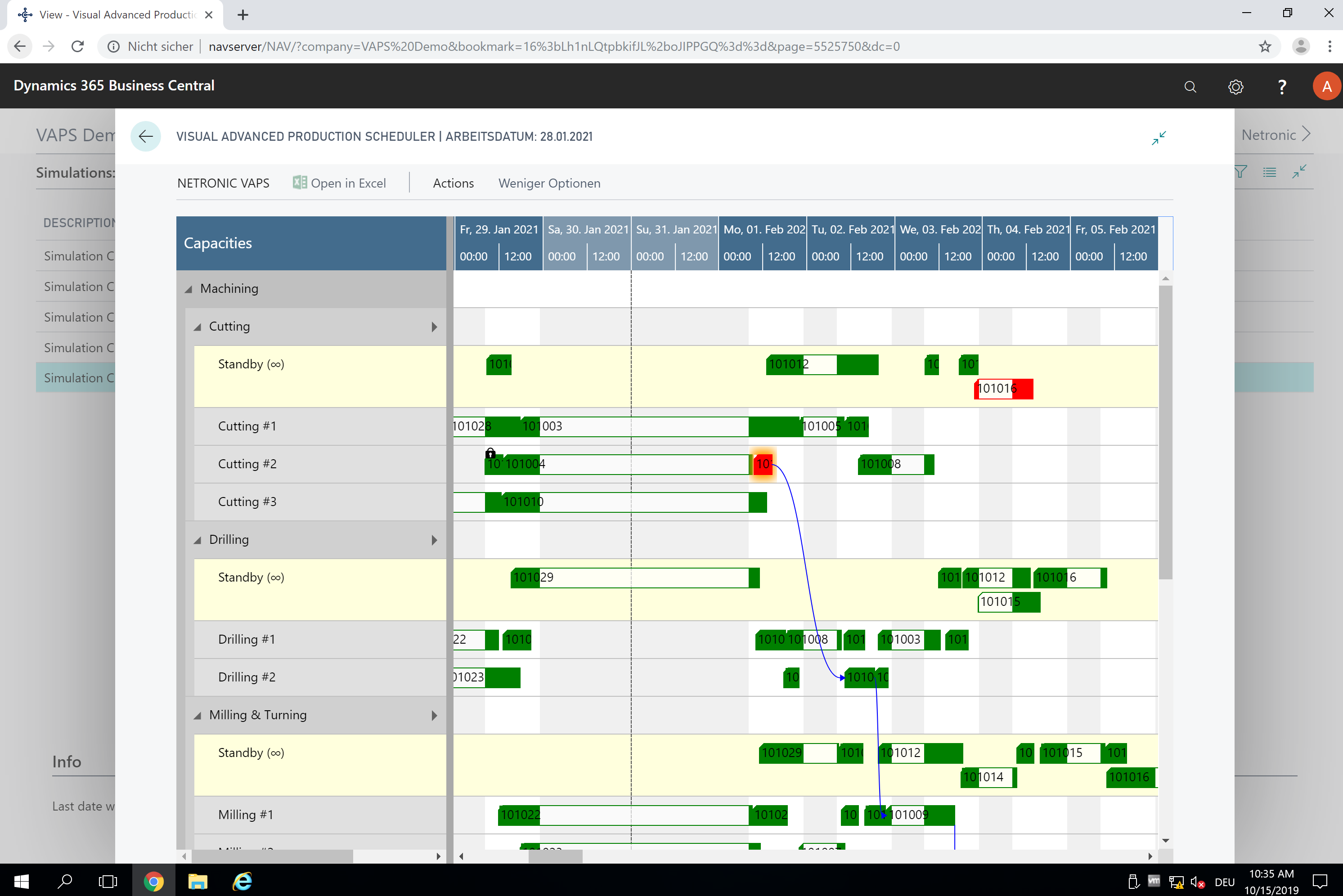Click the DEU language indicator in tray

(1224, 882)
